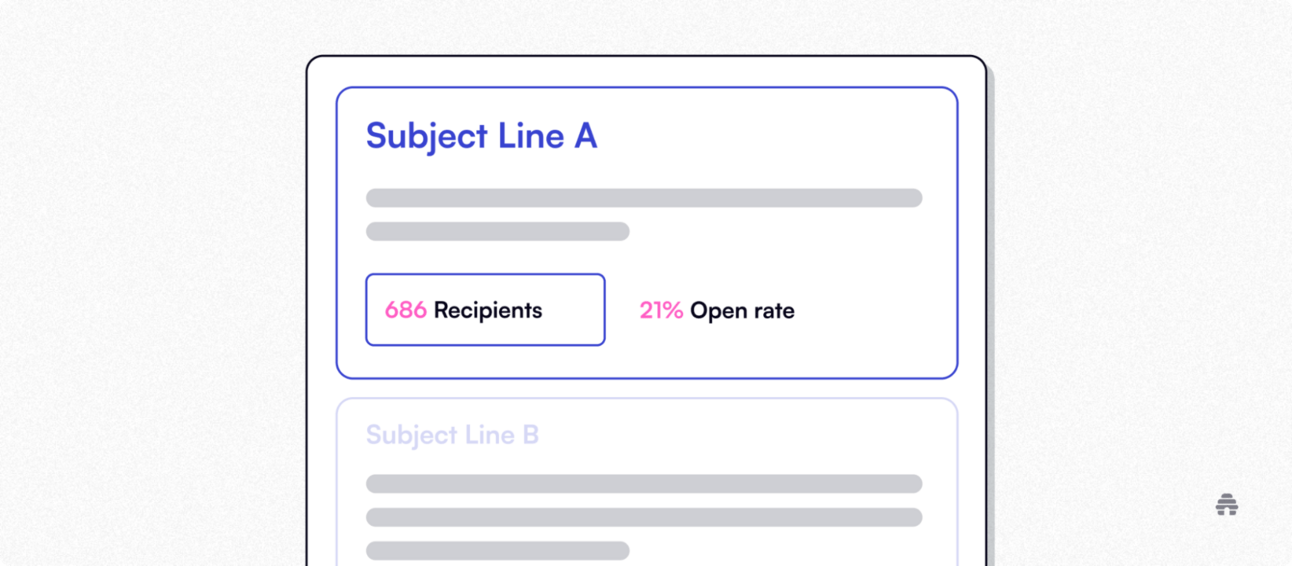Click the white panel margin above Subject Line A card
The image size is (1292, 566).
click(x=646, y=72)
